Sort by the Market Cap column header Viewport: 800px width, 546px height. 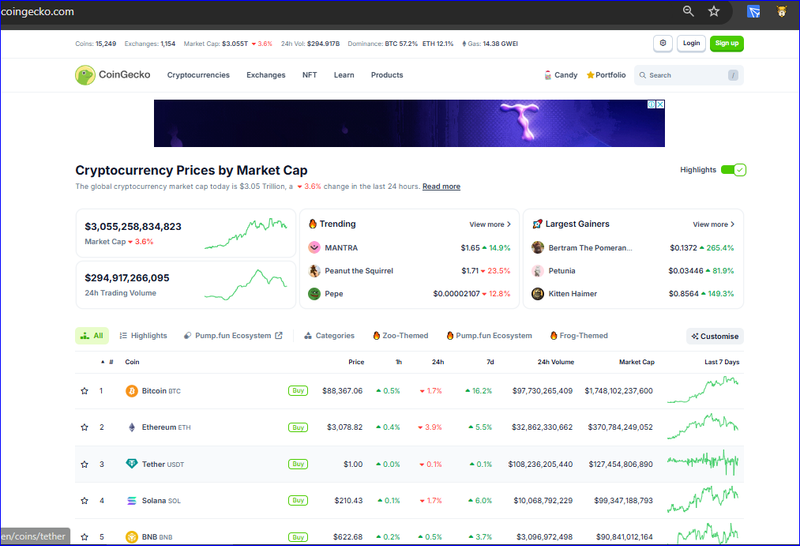coord(637,362)
